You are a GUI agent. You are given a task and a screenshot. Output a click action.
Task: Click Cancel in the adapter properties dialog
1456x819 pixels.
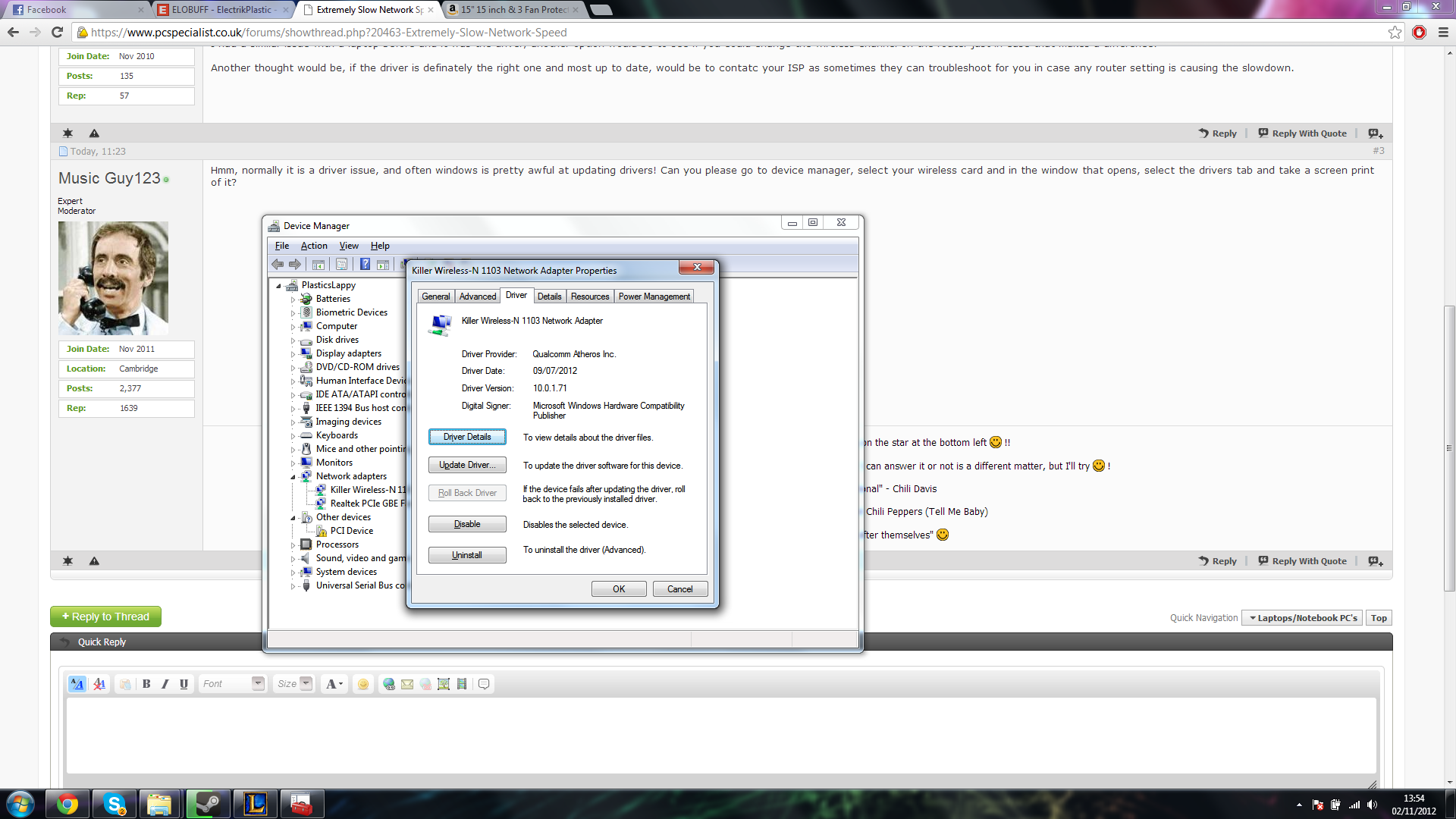tap(680, 589)
